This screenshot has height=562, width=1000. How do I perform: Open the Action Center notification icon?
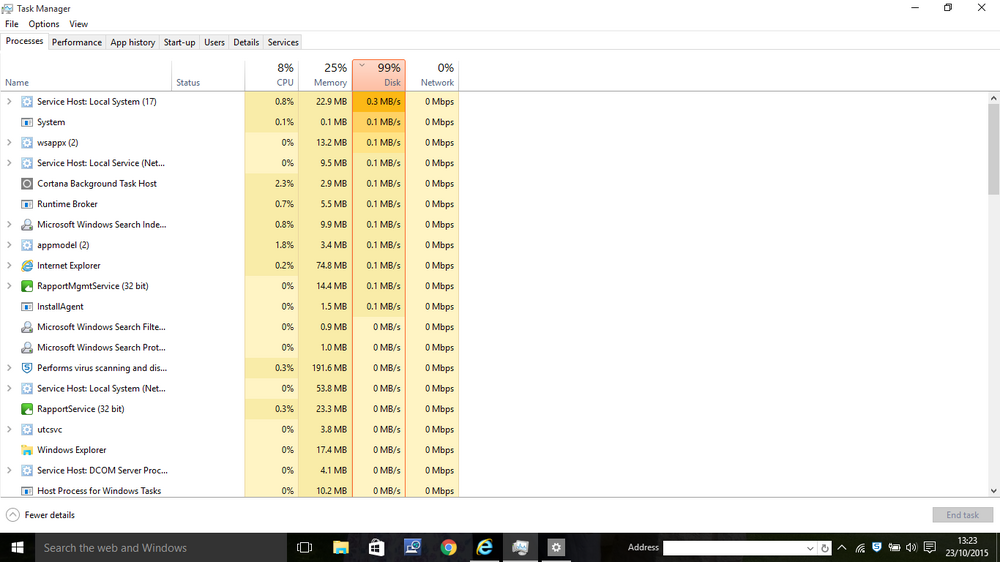[x=930, y=547]
